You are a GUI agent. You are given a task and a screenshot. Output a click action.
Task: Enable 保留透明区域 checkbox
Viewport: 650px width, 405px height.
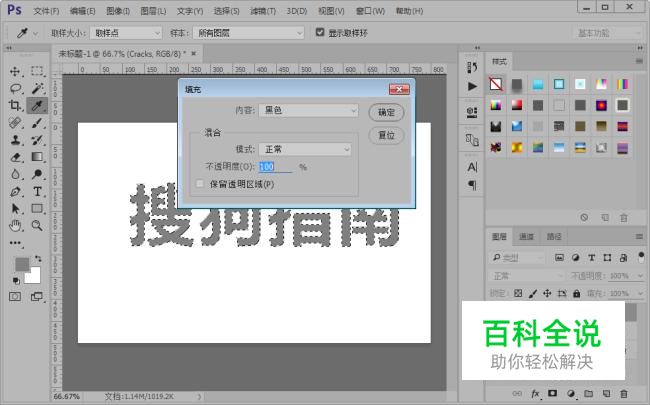(x=200, y=184)
